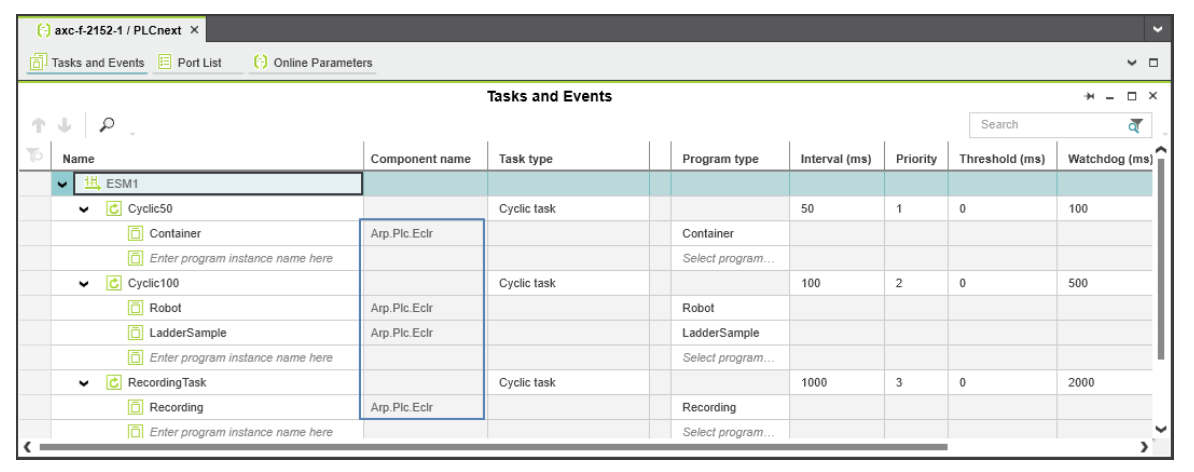Pin the Tasks and Events panel
Viewport: 1194px width, 472px height.
coord(1090,97)
